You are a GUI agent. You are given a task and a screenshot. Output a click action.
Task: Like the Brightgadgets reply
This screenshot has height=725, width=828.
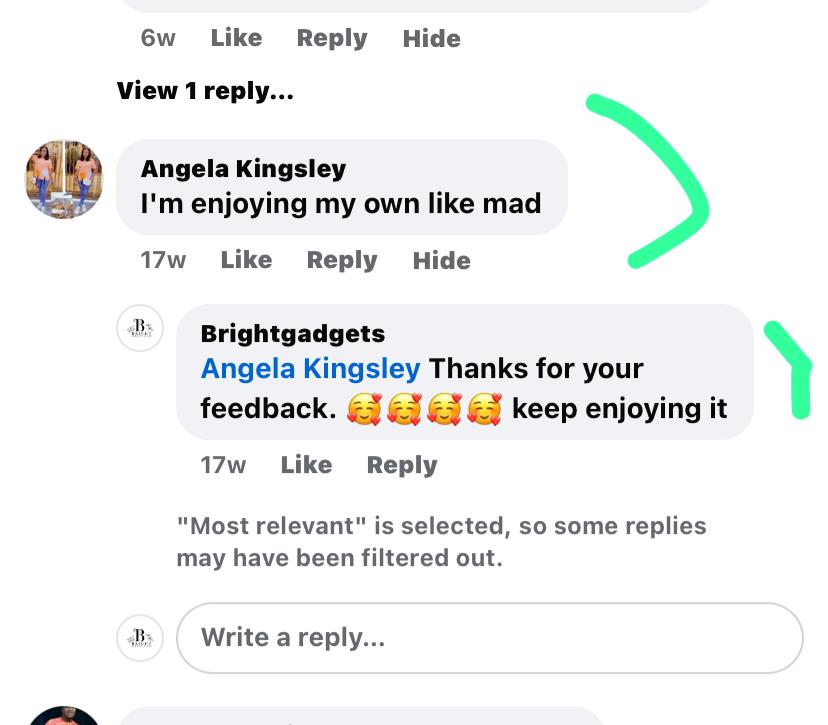306,465
